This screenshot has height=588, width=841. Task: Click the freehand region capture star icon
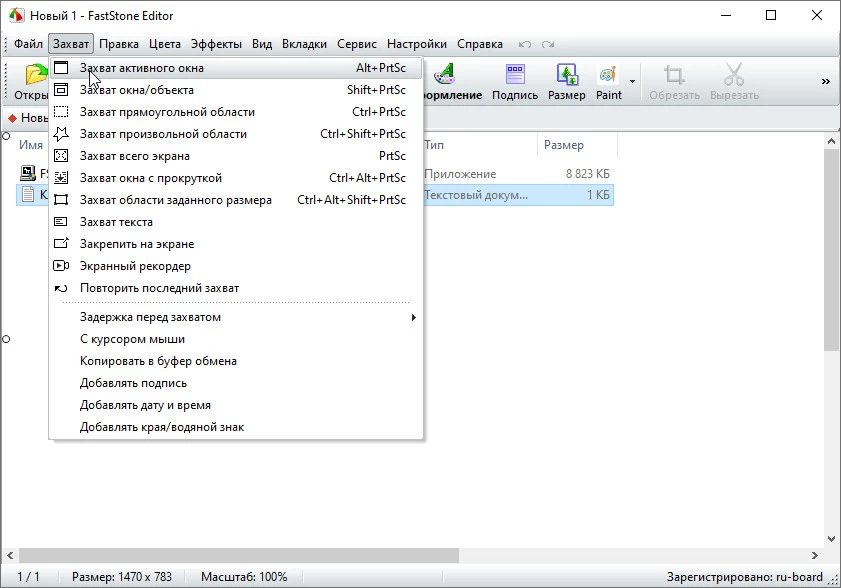coord(61,134)
